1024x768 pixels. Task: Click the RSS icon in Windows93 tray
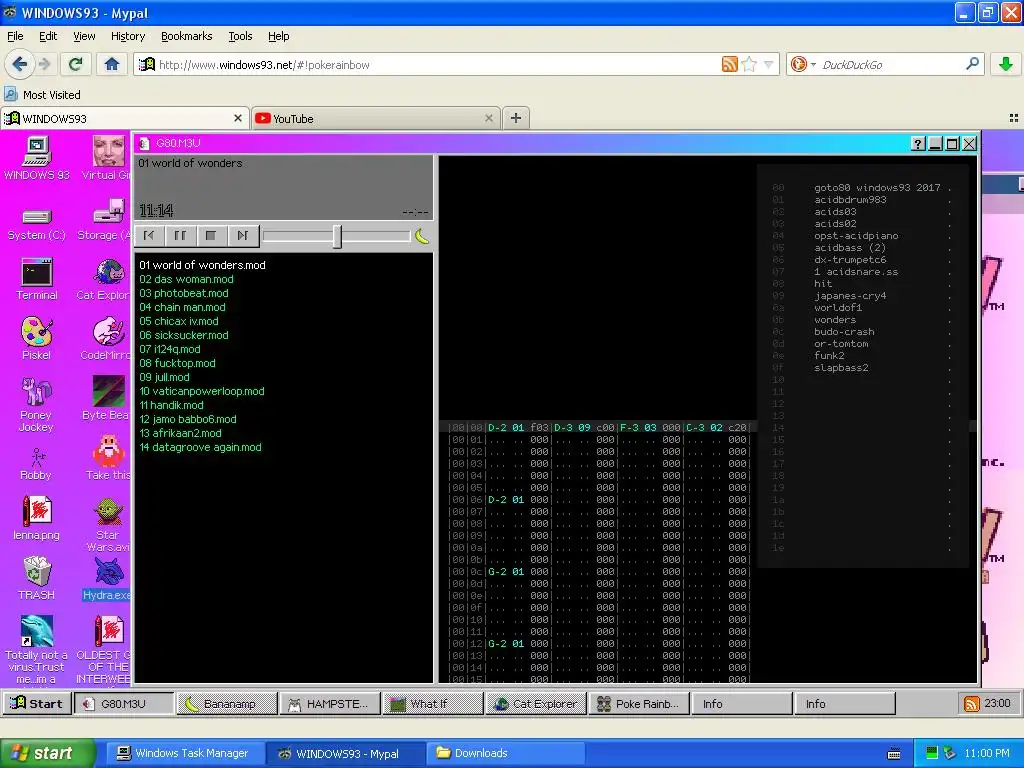point(972,704)
